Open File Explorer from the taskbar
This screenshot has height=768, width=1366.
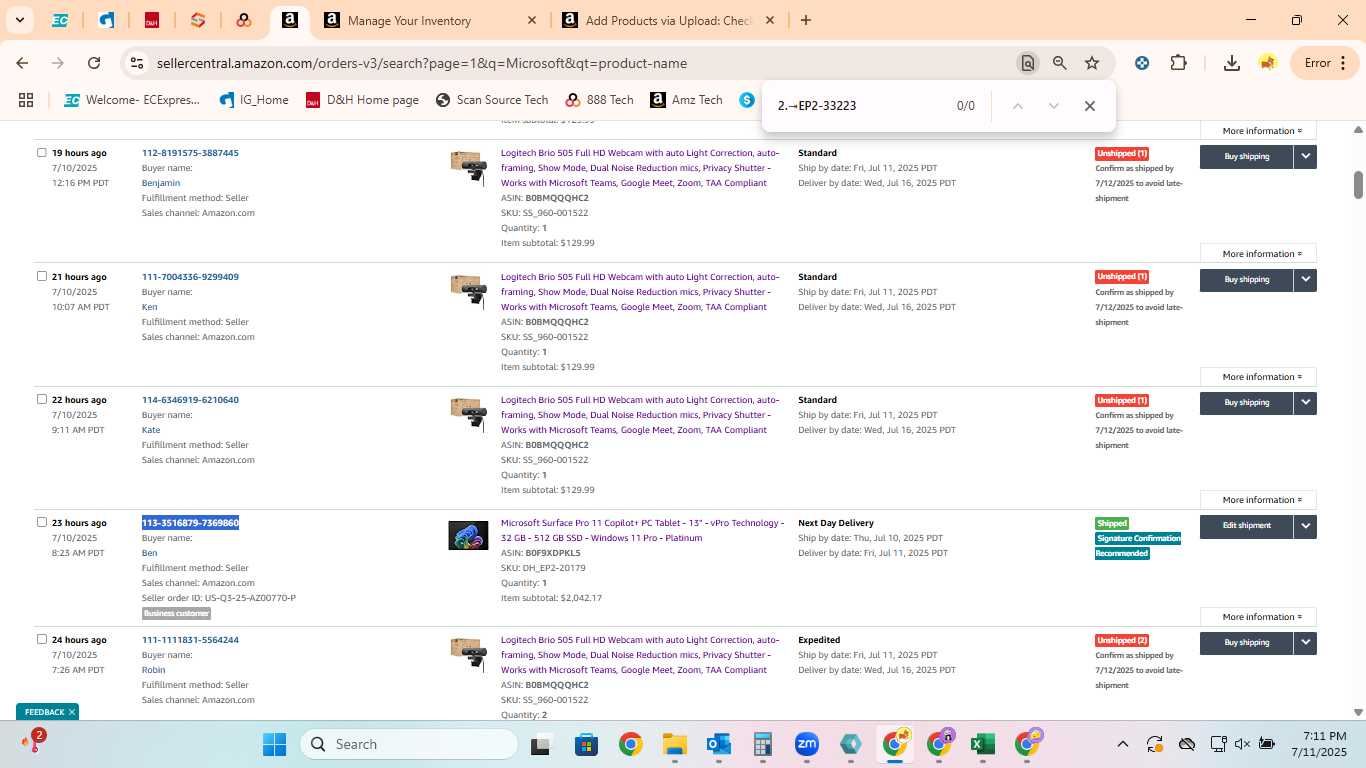(x=675, y=744)
